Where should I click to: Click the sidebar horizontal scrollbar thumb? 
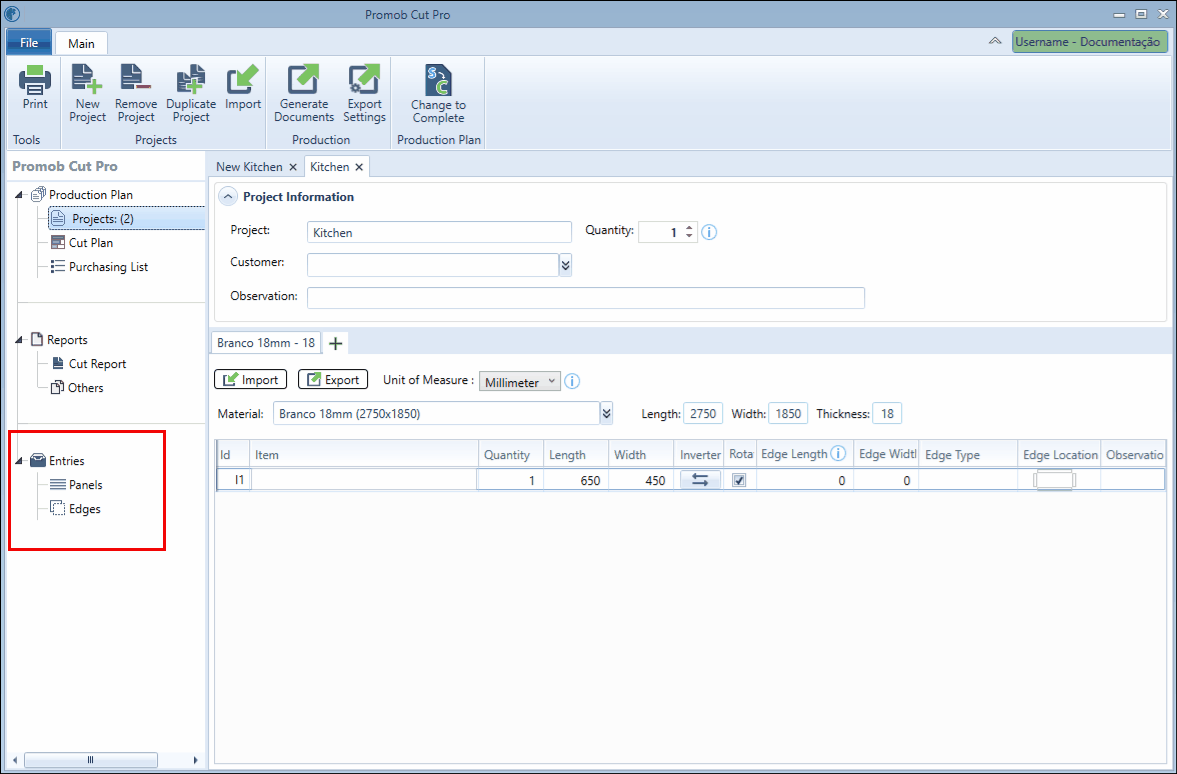coord(91,760)
